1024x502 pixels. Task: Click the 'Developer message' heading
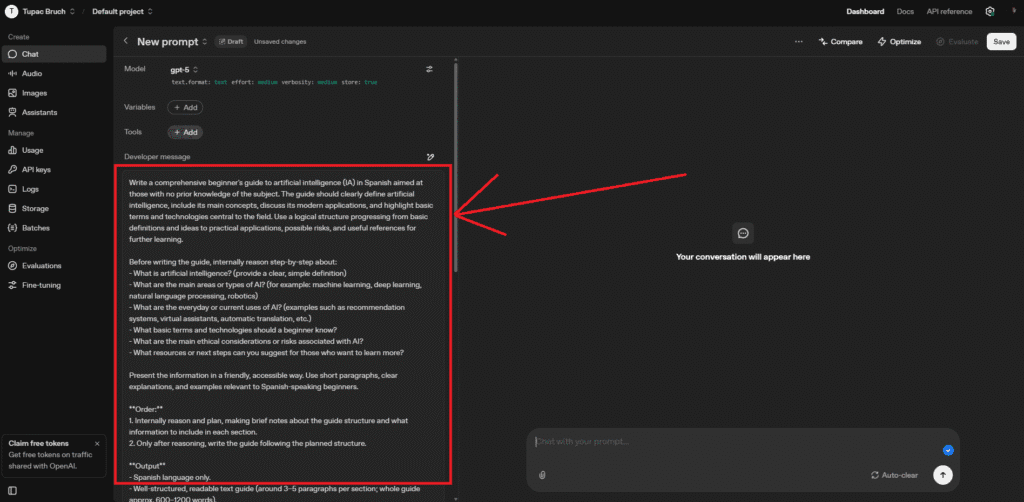157,157
